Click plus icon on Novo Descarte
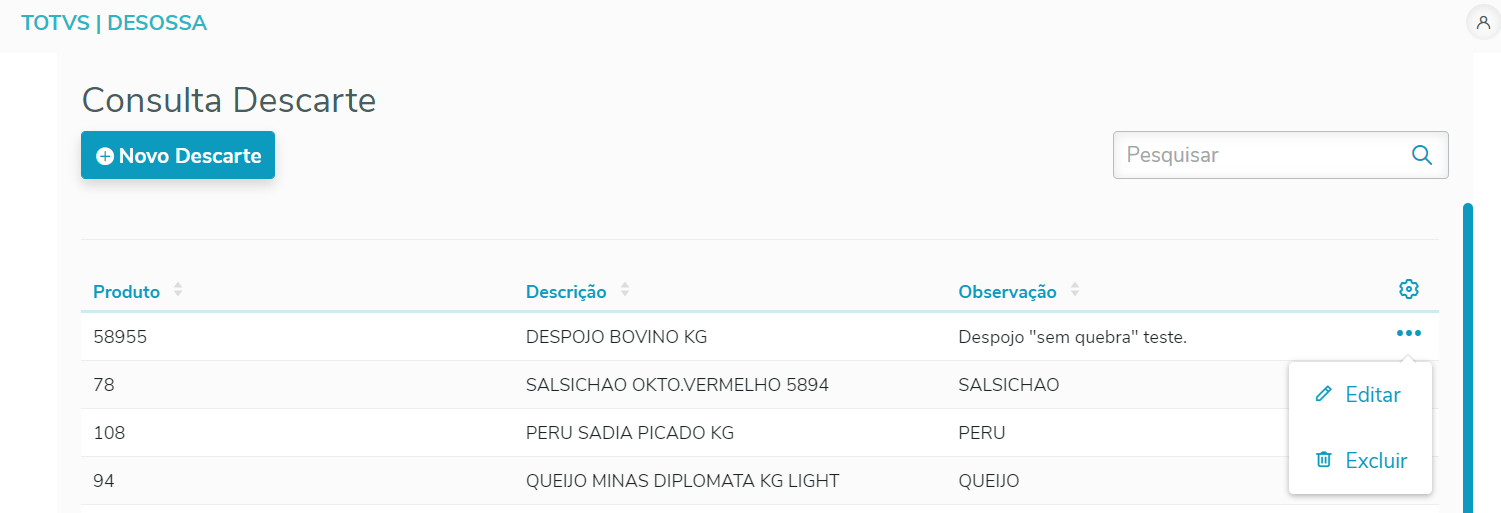Viewport: 1501px width, 513px height. 105,156
